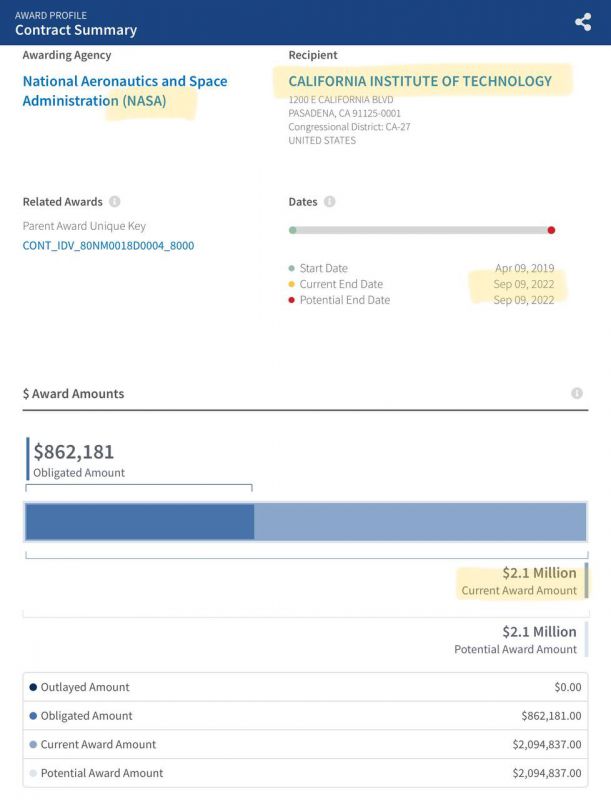Click the Current Award Amount legend dot
Screen dimensions: 611x800
[x=33, y=744]
